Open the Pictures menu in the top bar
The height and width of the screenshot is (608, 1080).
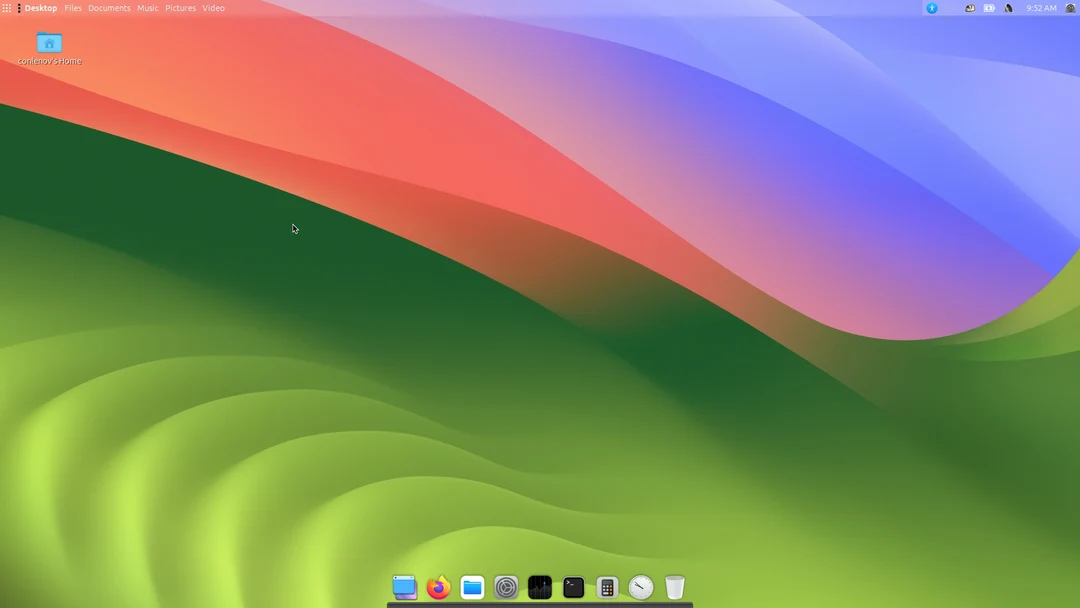pos(180,7)
